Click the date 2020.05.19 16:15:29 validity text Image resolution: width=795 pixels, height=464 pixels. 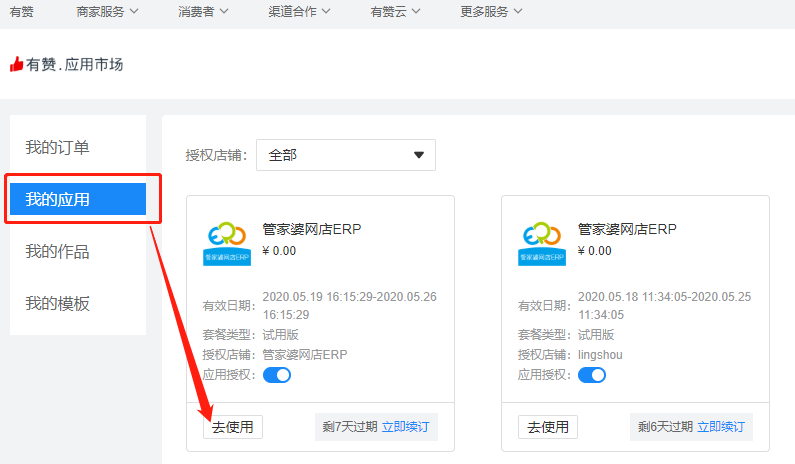349,305
